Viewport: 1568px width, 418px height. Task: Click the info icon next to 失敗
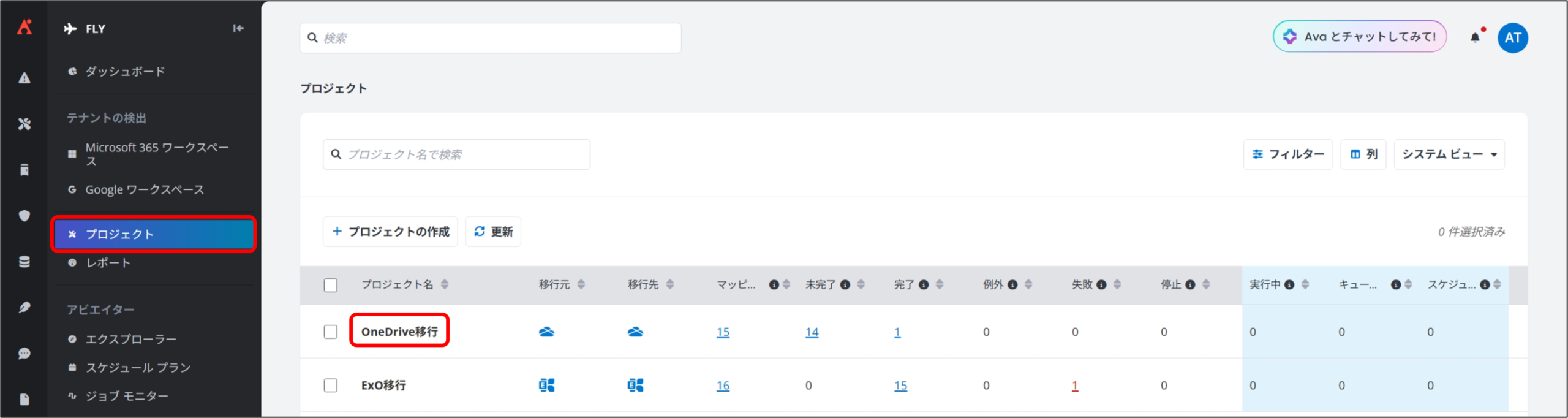1101,284
